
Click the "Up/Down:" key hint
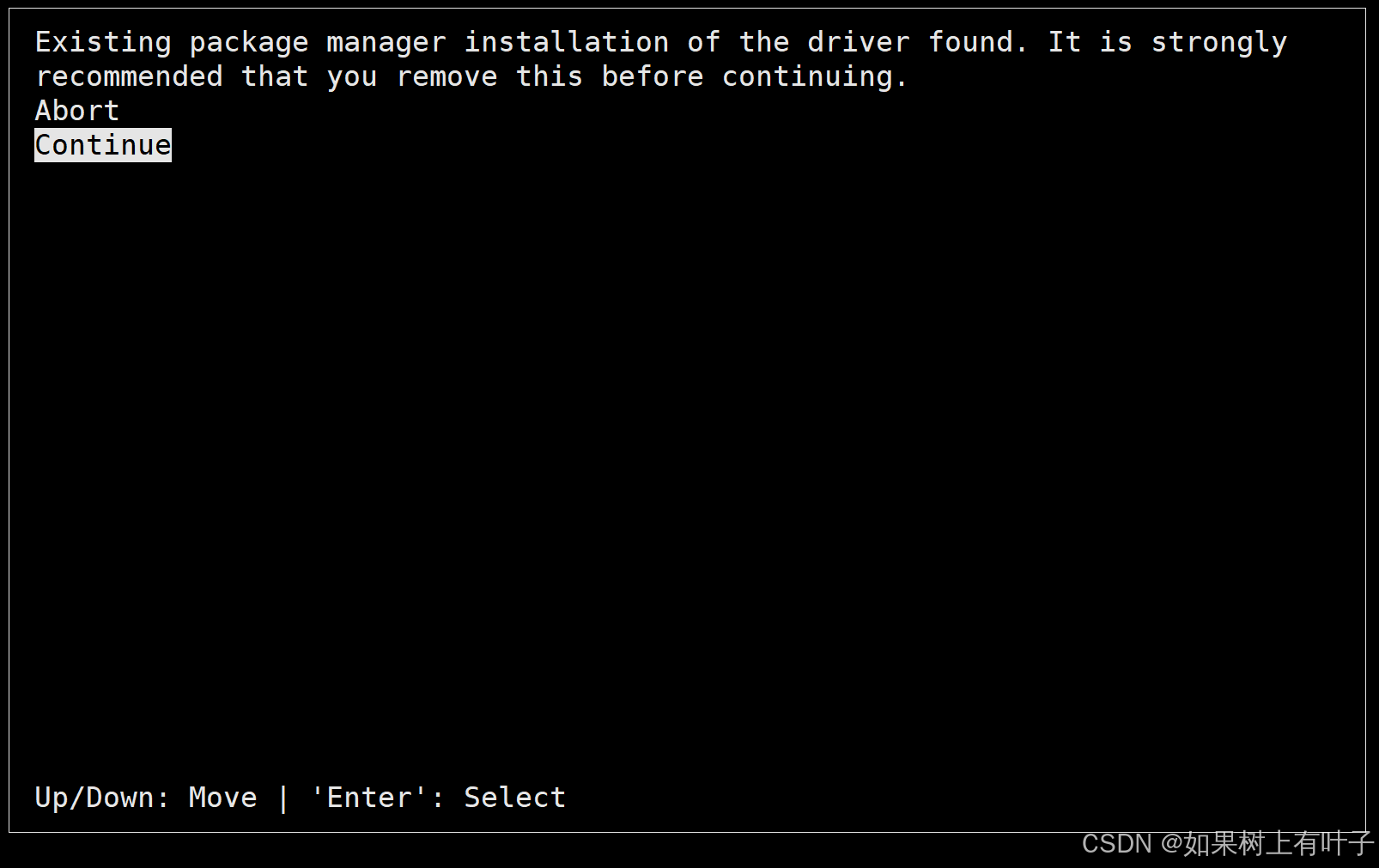coord(102,798)
